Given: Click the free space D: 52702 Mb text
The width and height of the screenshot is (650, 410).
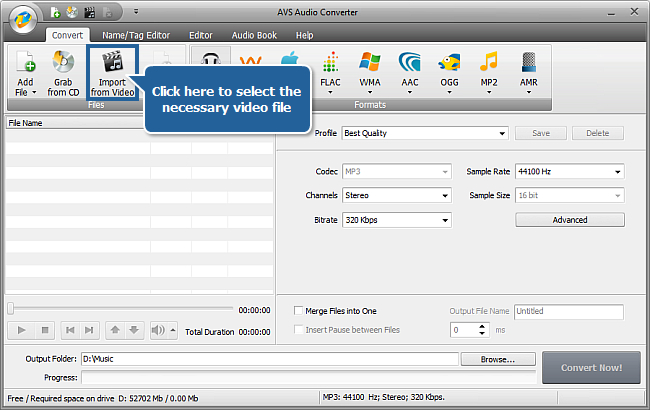Looking at the screenshot, I should click(x=158, y=398).
